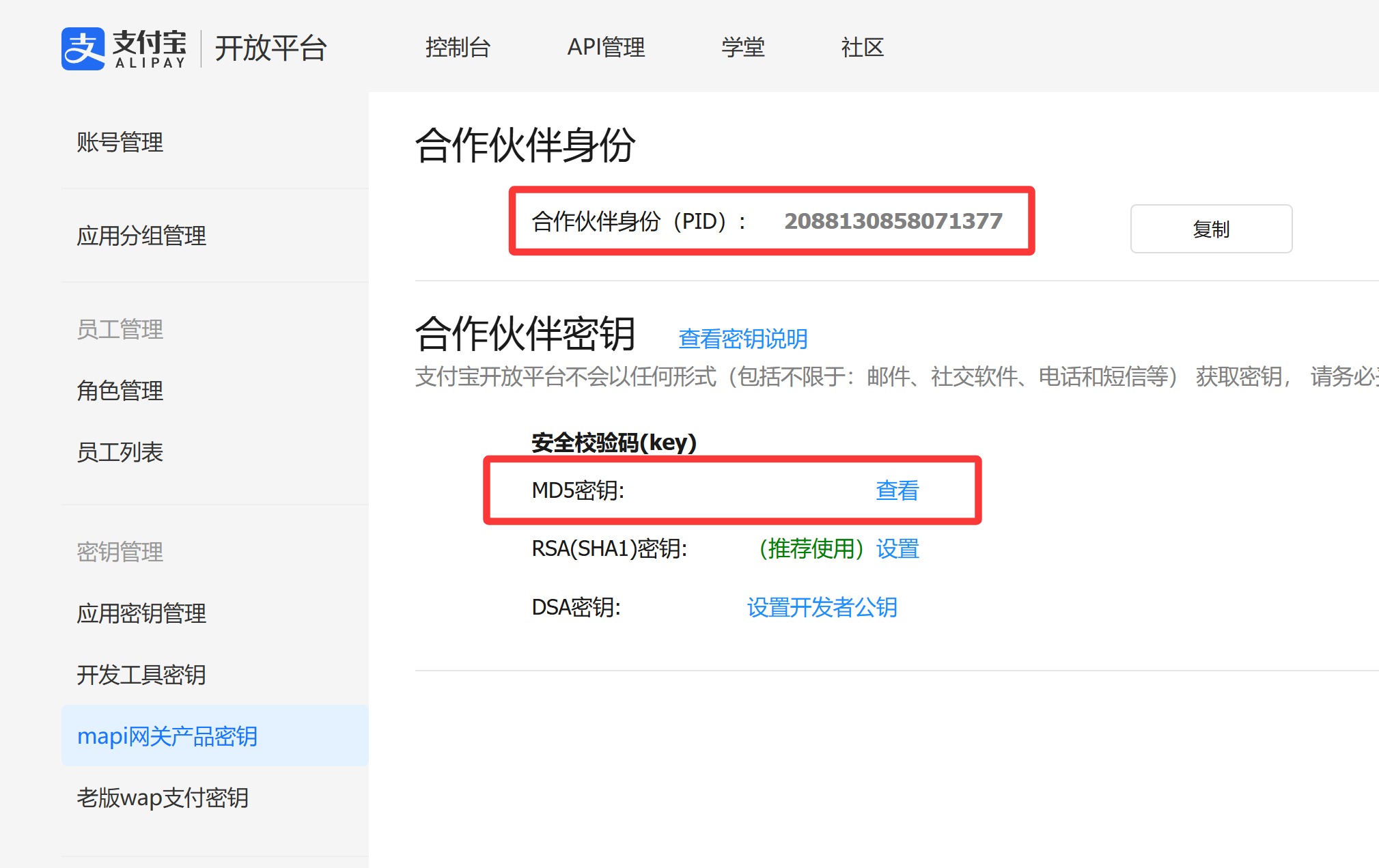Open the 控制台 navigation tab
Viewport: 1379px width, 868px height.
pos(458,47)
